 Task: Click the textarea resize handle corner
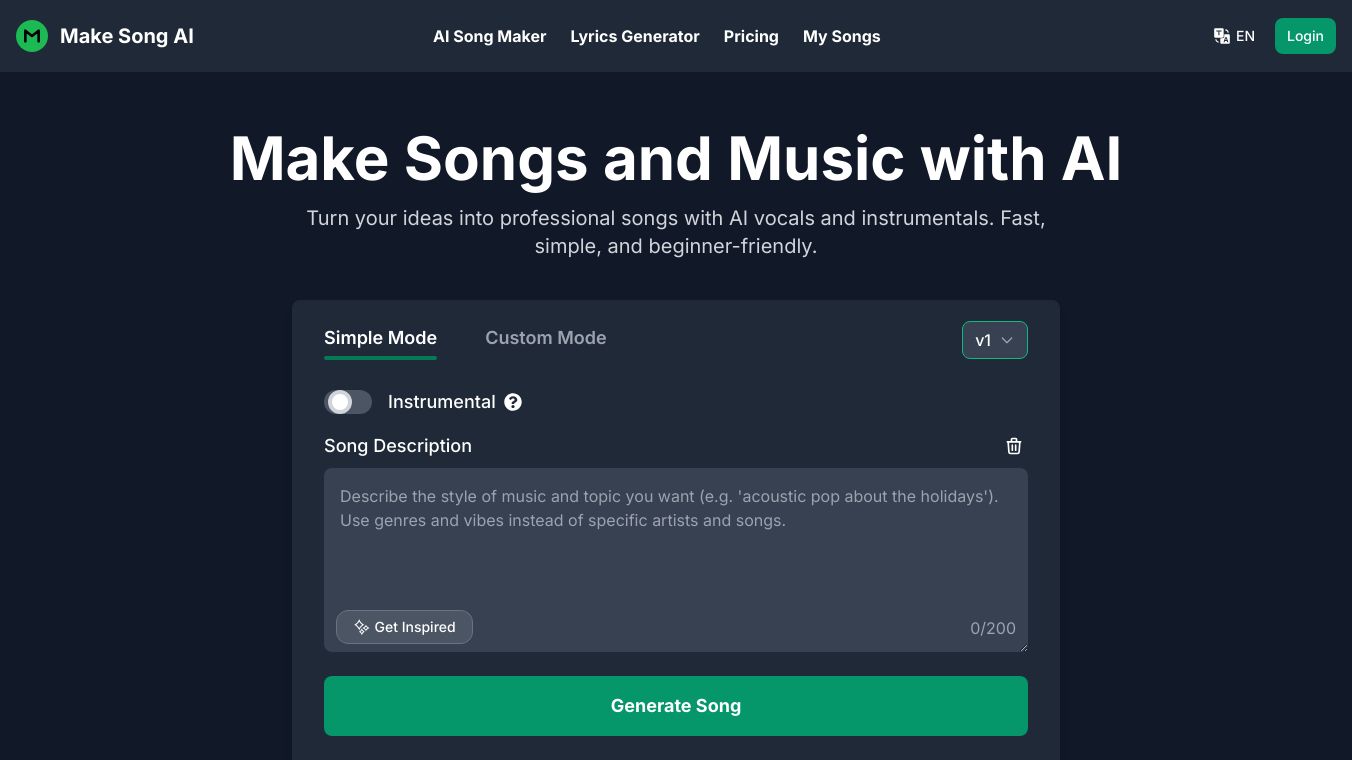tap(1023, 647)
